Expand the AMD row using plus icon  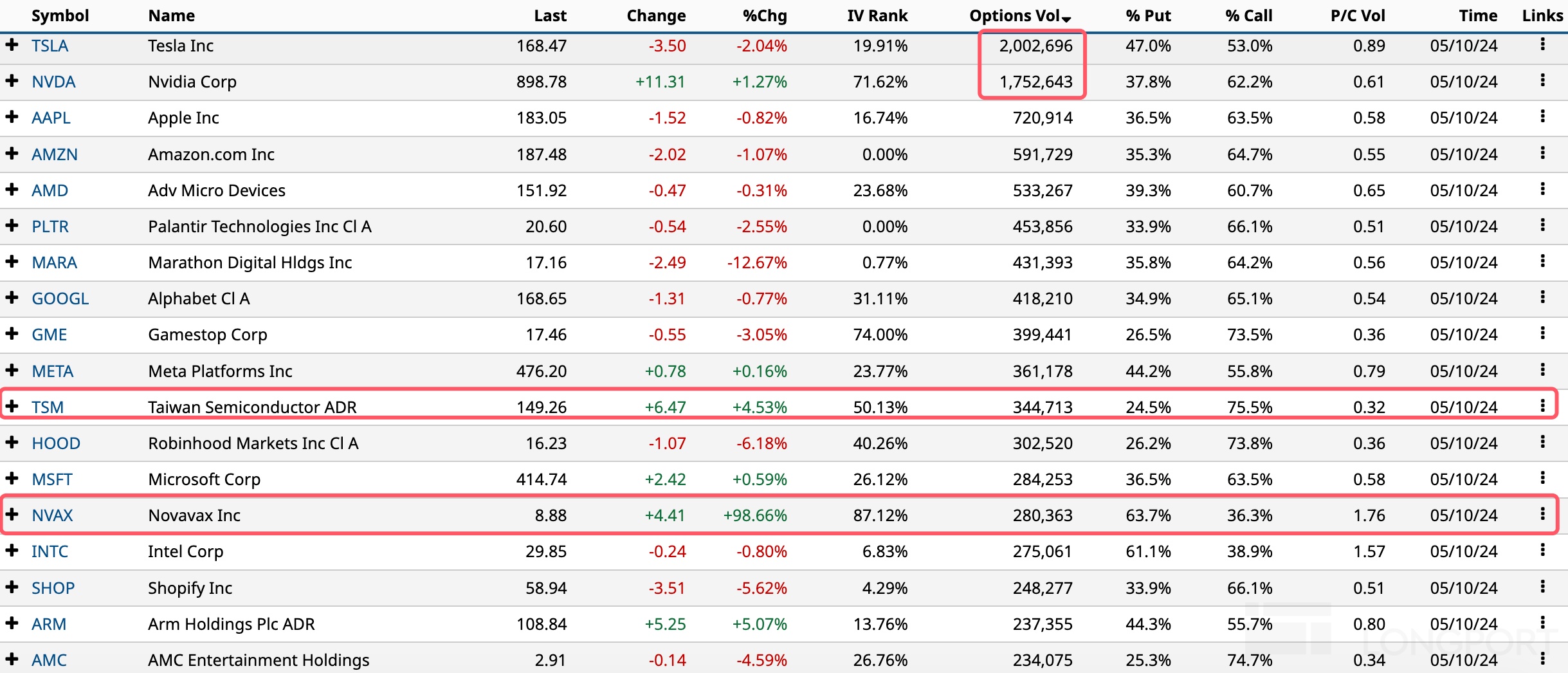pyautogui.click(x=12, y=189)
